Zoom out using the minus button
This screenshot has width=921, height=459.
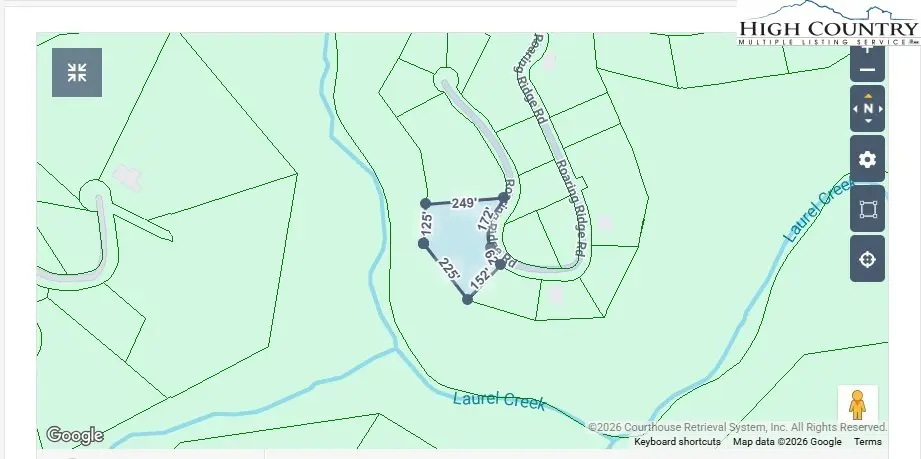pyautogui.click(x=867, y=69)
